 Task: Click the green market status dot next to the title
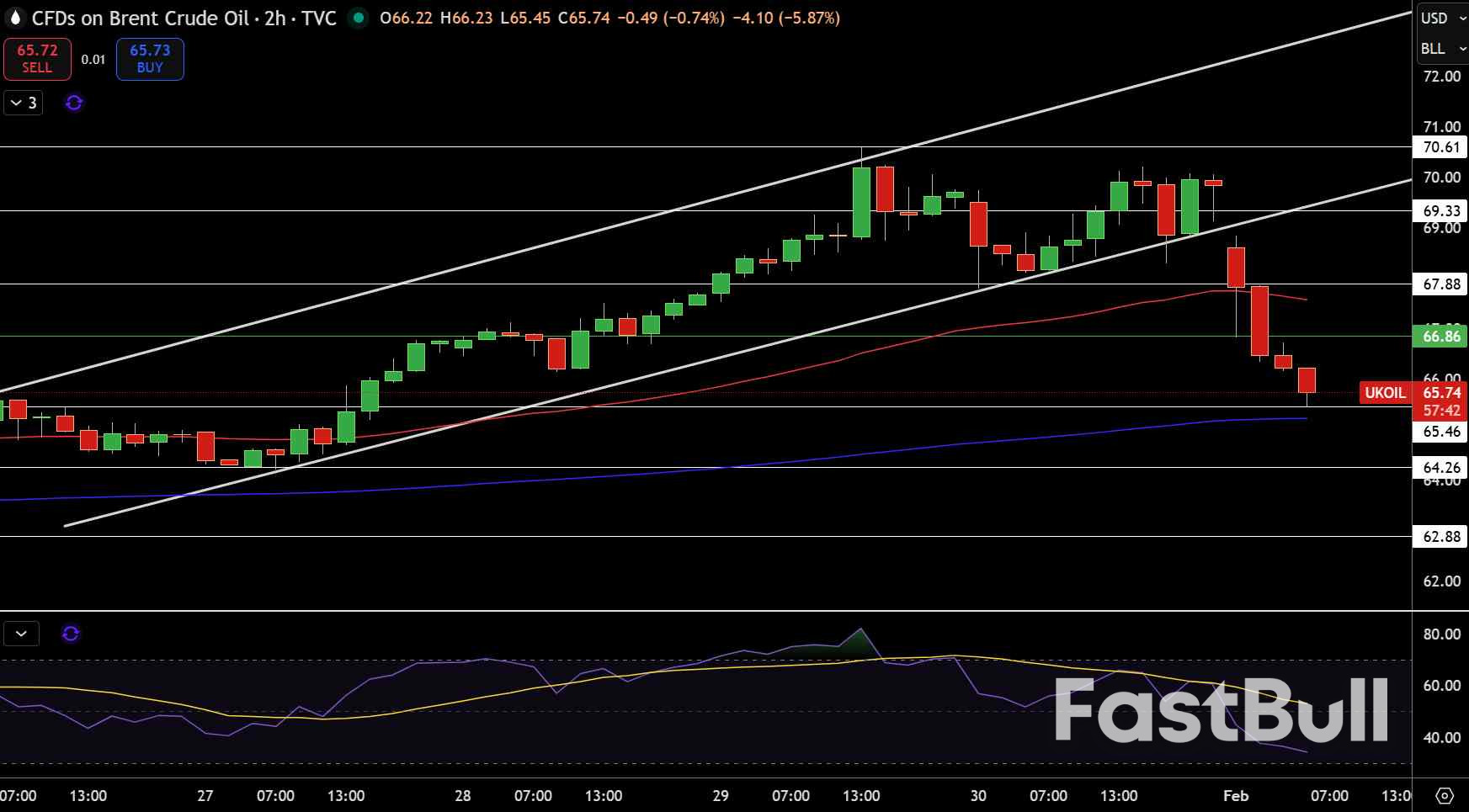tap(357, 17)
